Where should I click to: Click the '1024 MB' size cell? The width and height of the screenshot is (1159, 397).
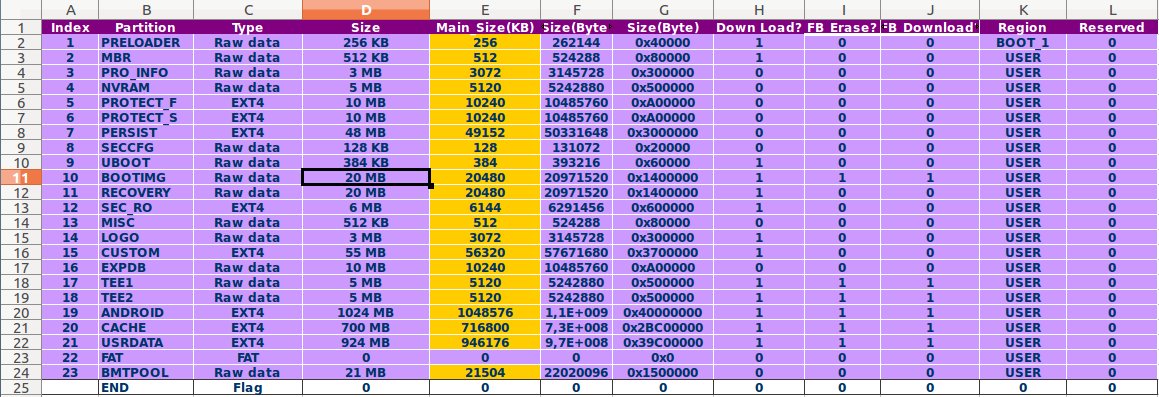coord(366,313)
